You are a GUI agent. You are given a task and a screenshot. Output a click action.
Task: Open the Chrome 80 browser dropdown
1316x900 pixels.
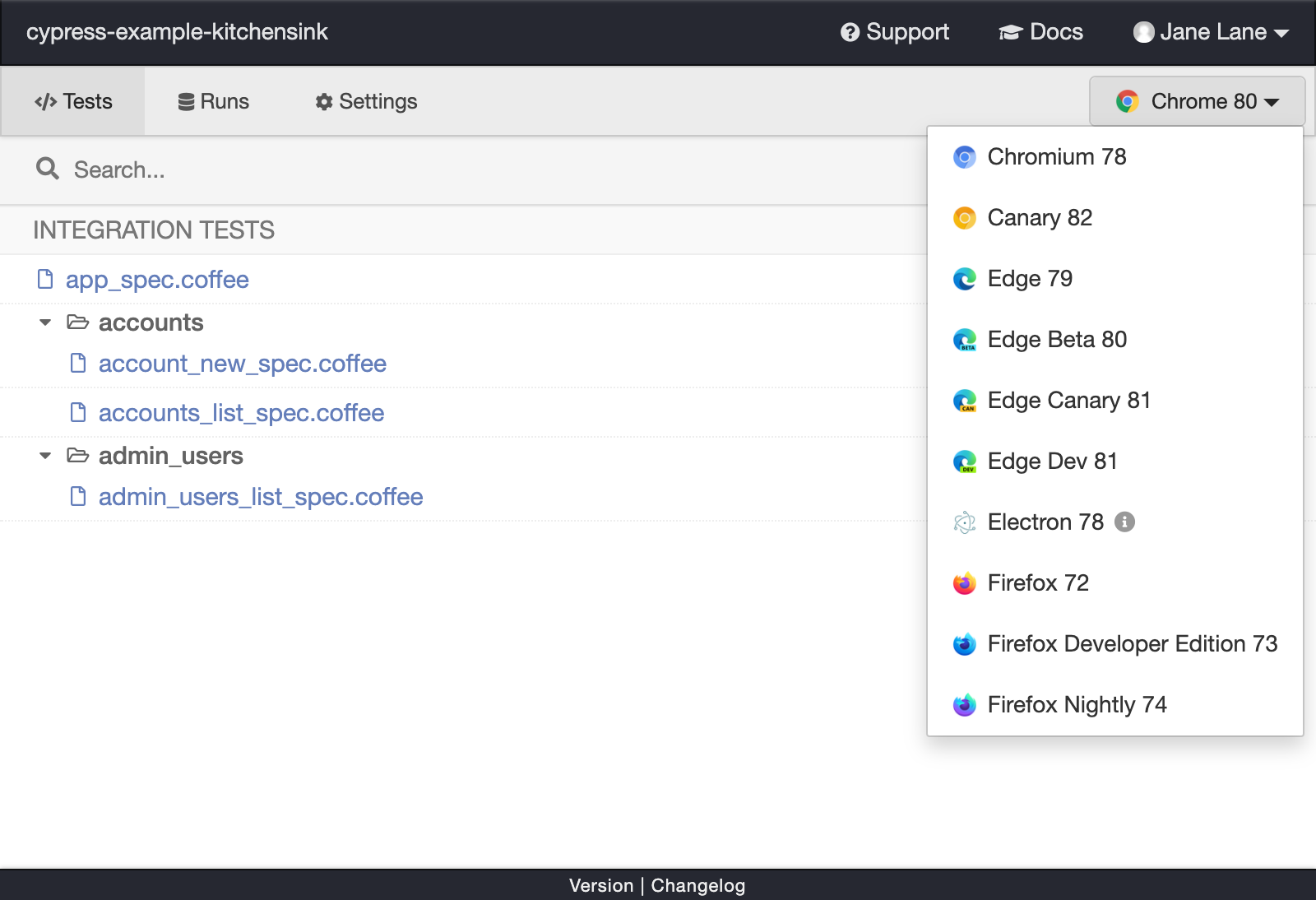pos(1197,101)
